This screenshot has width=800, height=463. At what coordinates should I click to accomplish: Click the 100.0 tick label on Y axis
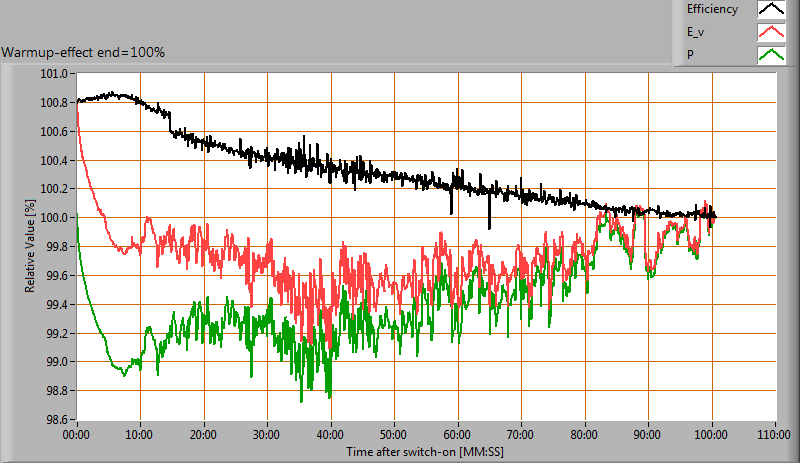coord(53,218)
